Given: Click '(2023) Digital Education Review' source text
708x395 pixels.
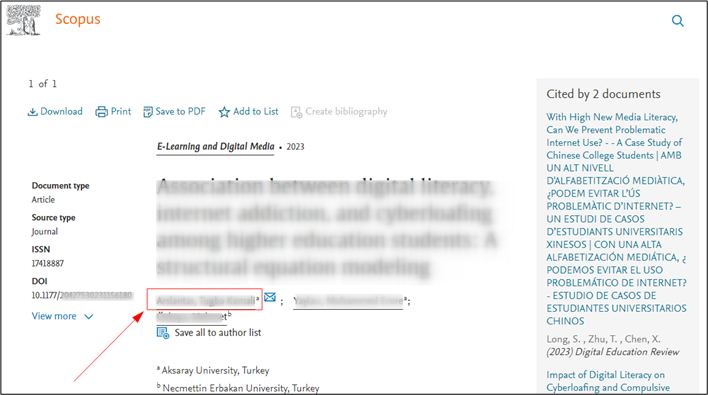Looking at the screenshot, I should click(613, 352).
